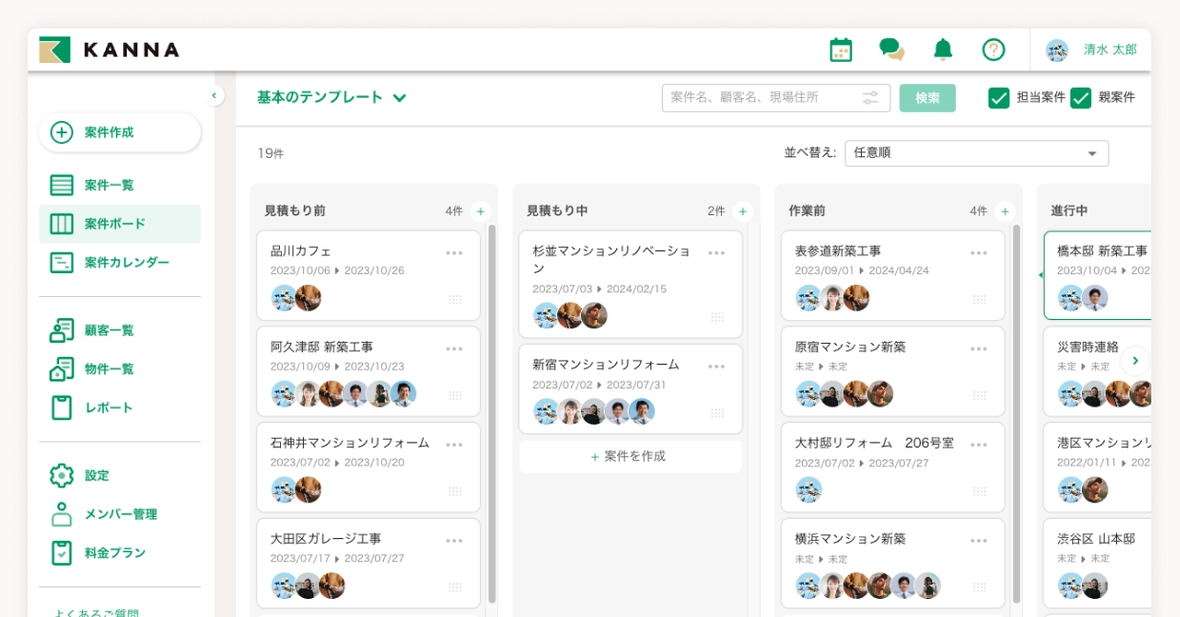Open the calendar icon in header
Viewport: 1180px width, 617px height.
pos(841,50)
